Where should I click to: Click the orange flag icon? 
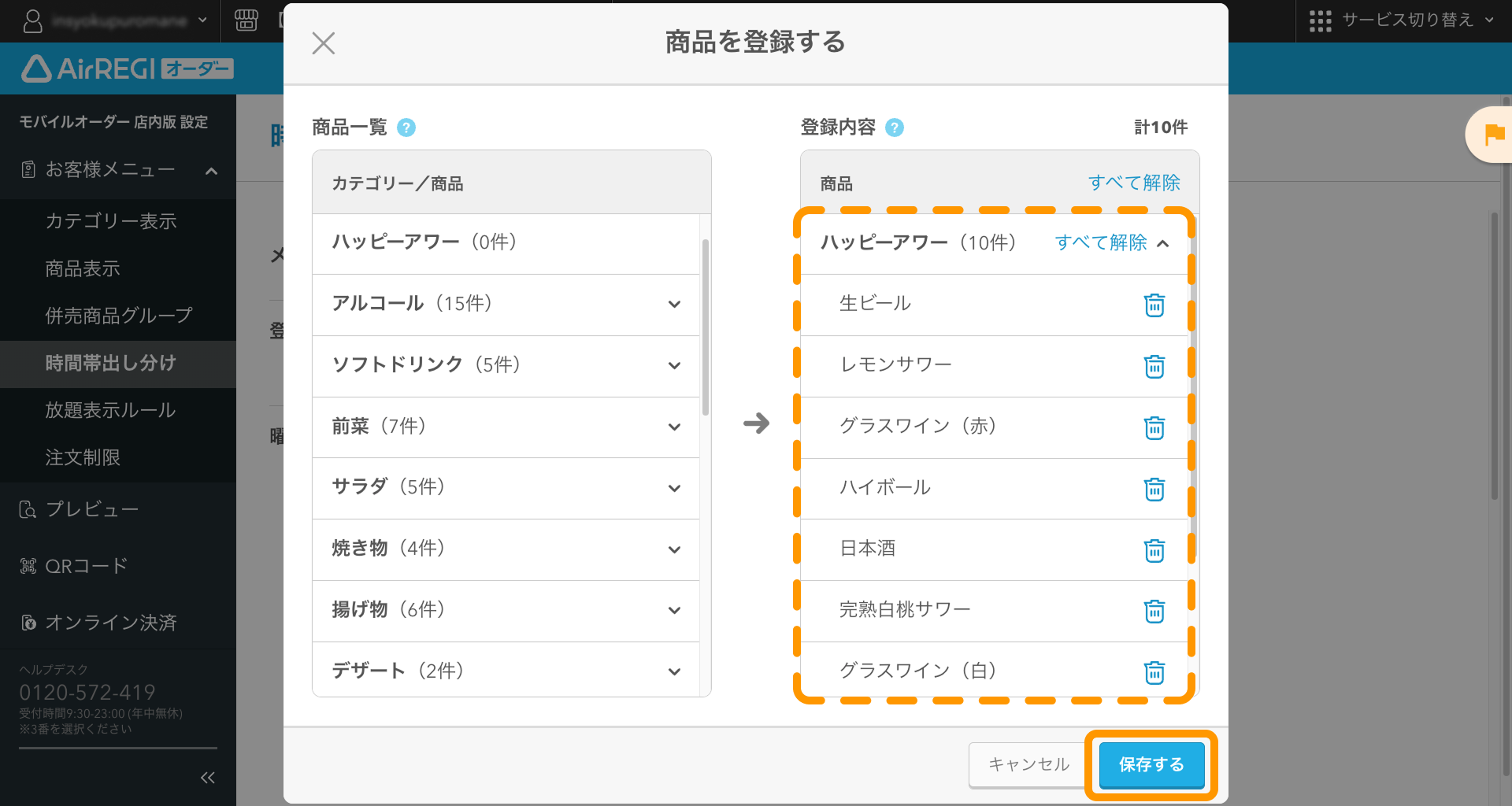click(x=1494, y=135)
